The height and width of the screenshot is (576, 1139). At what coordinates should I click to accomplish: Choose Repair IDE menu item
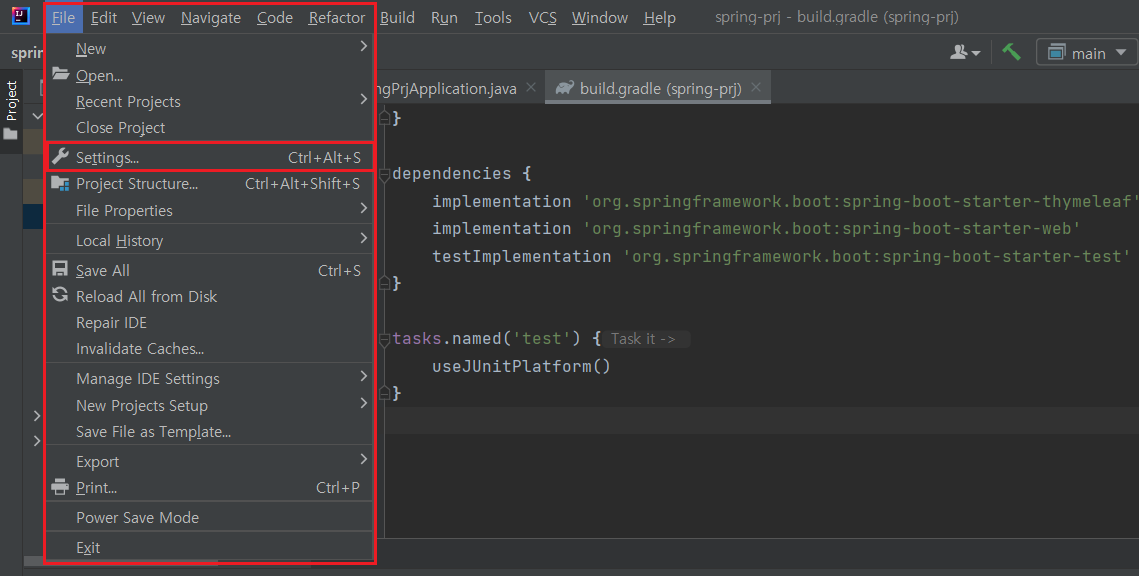point(209,323)
